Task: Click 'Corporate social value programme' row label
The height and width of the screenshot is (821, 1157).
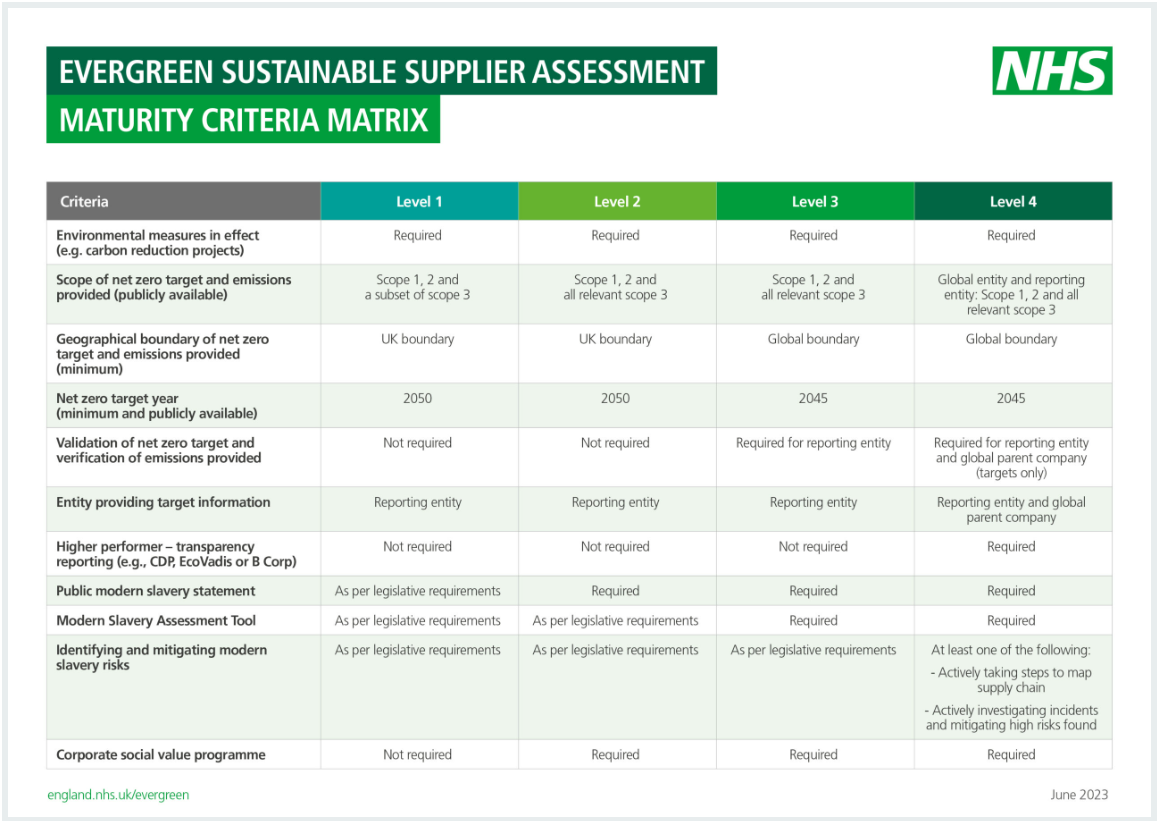Action: 161,755
